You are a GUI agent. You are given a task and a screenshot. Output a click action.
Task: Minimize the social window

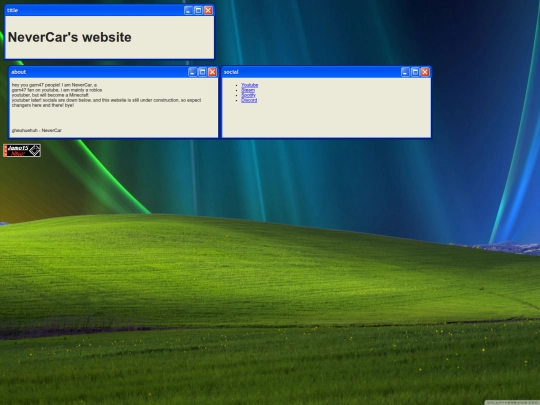coord(405,72)
